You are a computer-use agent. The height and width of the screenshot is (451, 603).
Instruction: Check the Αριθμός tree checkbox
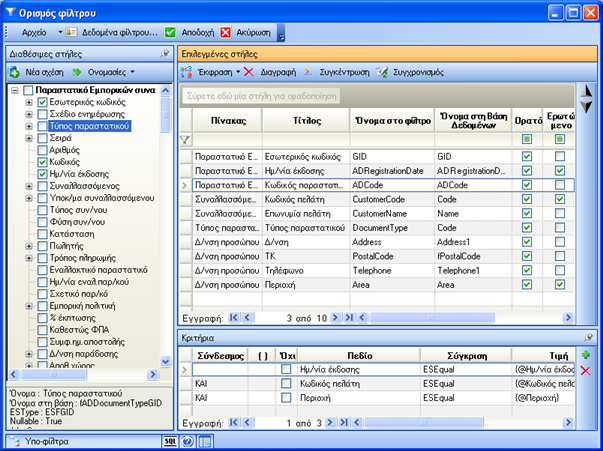pyautogui.click(x=42, y=150)
